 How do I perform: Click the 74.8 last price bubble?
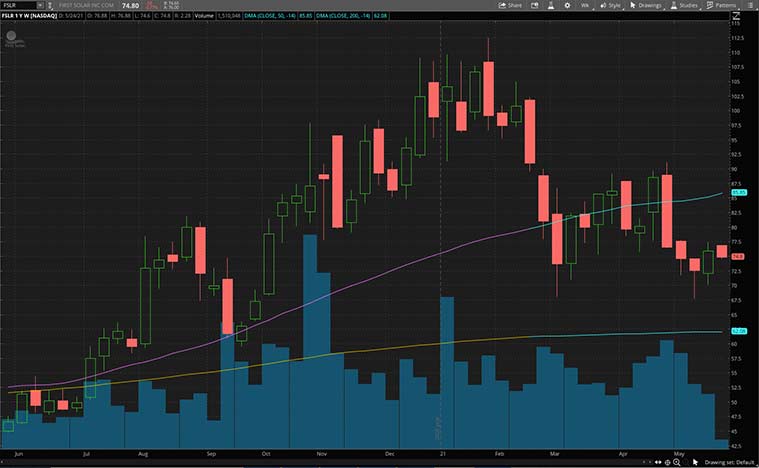[737, 257]
